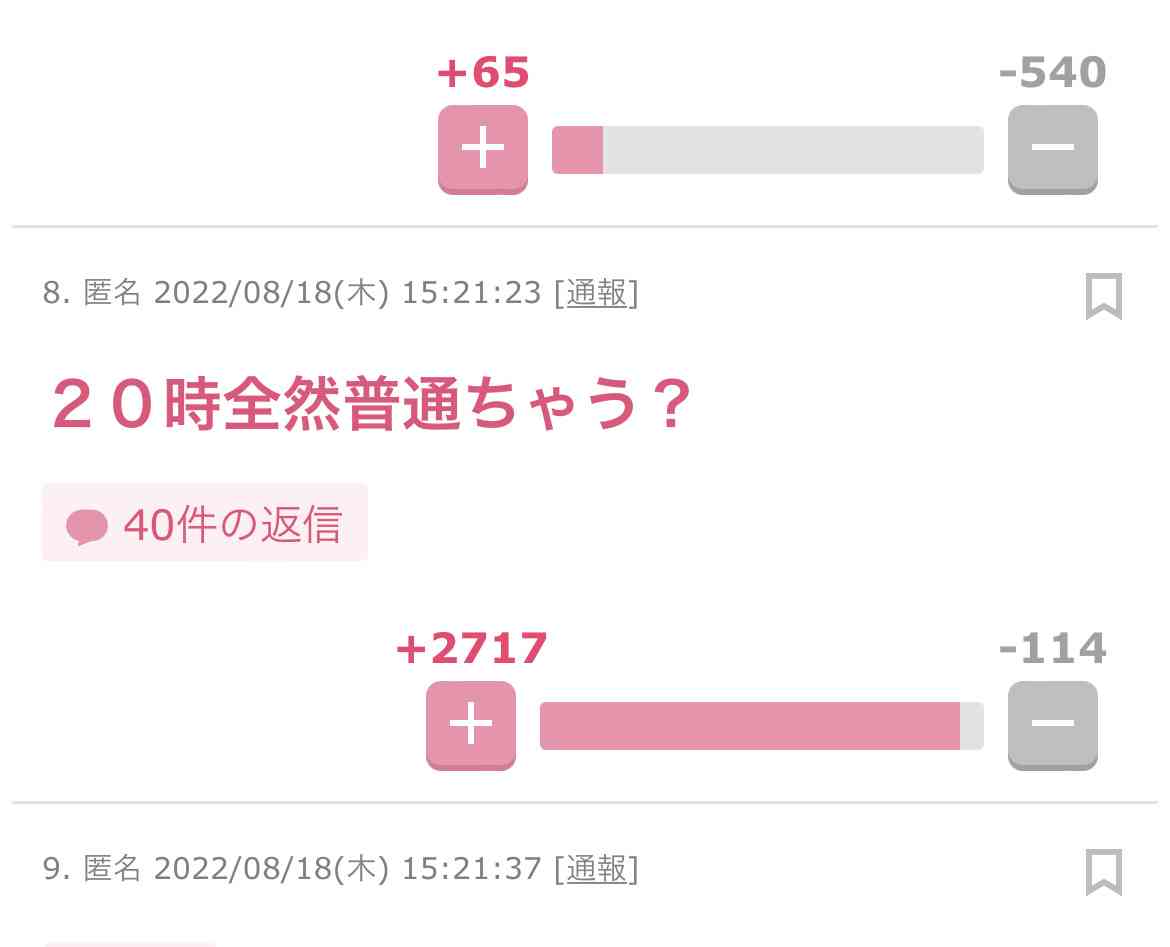Image resolution: width=1170 pixels, height=947 pixels.
Task: Expand the 40件の返信 replies
Action: (205, 522)
